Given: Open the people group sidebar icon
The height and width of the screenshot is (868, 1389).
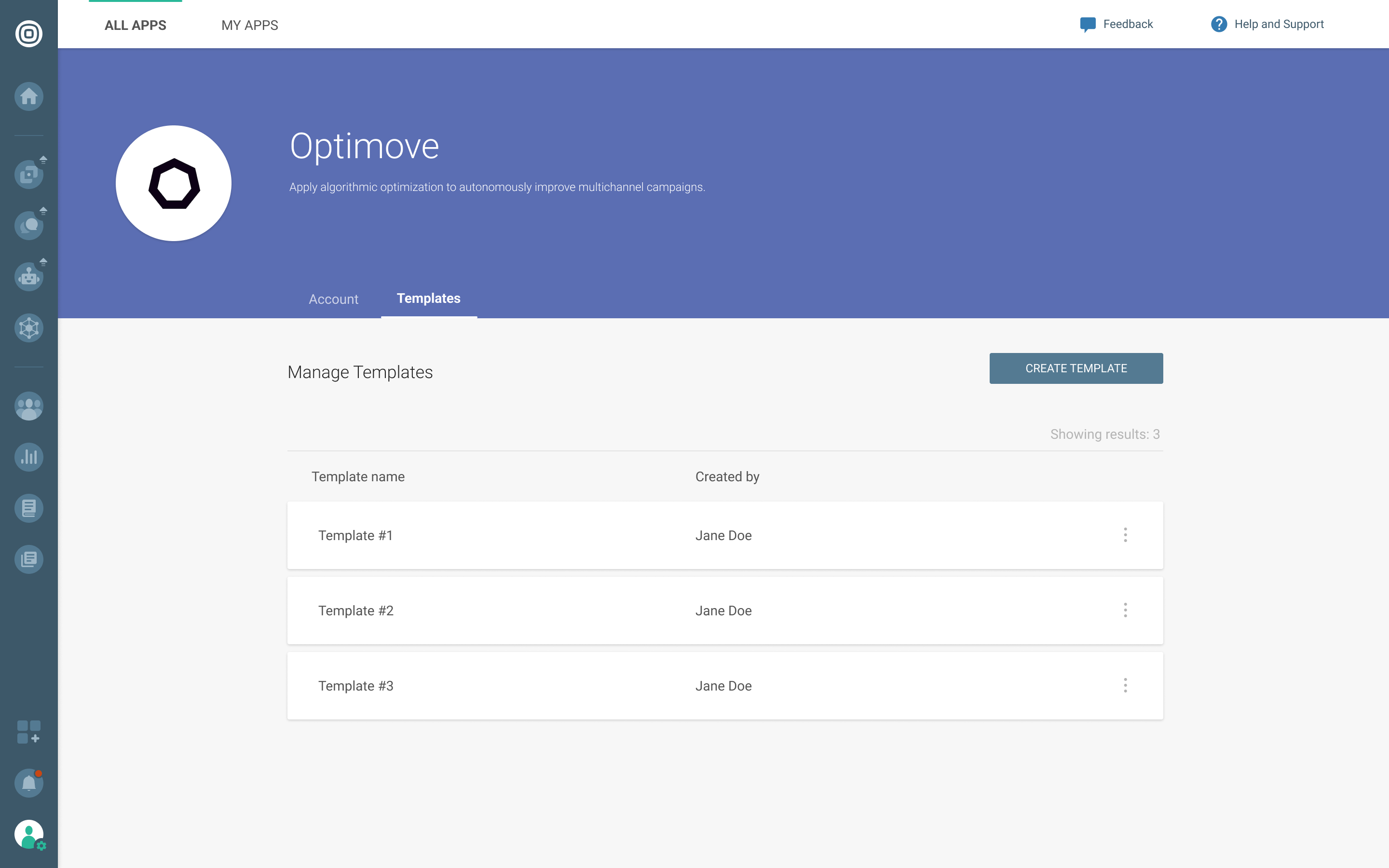Looking at the screenshot, I should (x=29, y=407).
